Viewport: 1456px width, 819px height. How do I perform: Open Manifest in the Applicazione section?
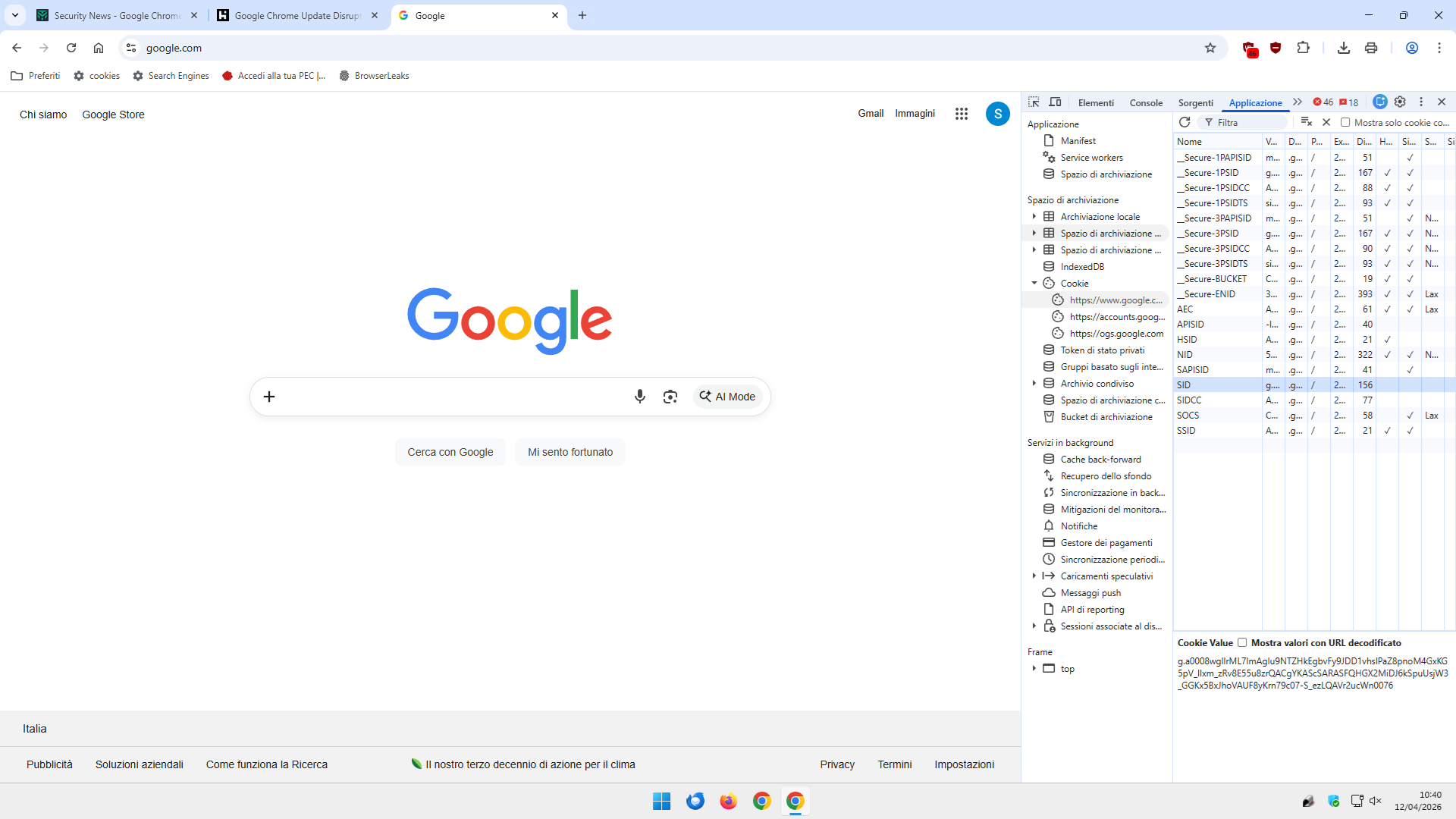(1078, 141)
